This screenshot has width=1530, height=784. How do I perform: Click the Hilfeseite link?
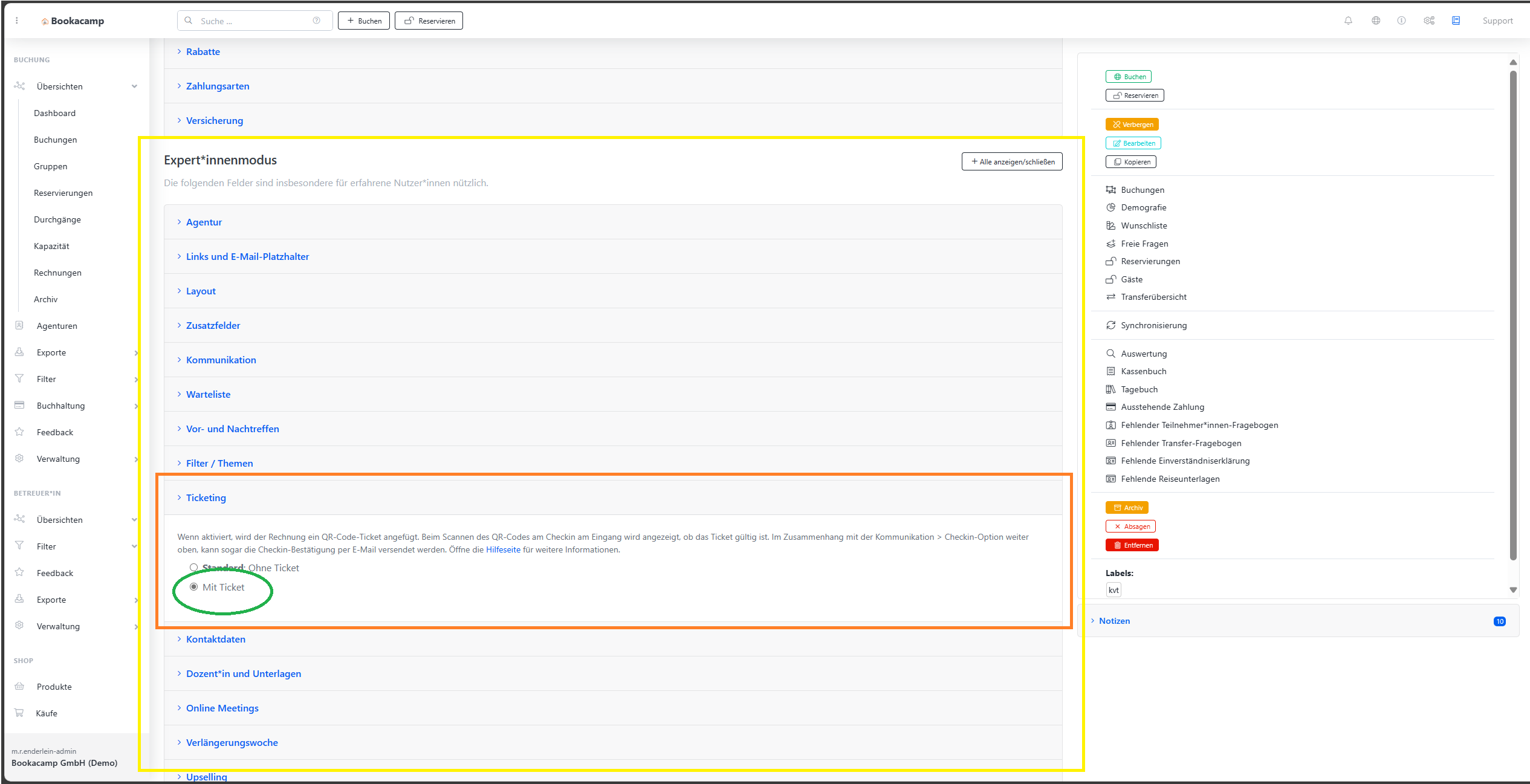[x=503, y=549]
